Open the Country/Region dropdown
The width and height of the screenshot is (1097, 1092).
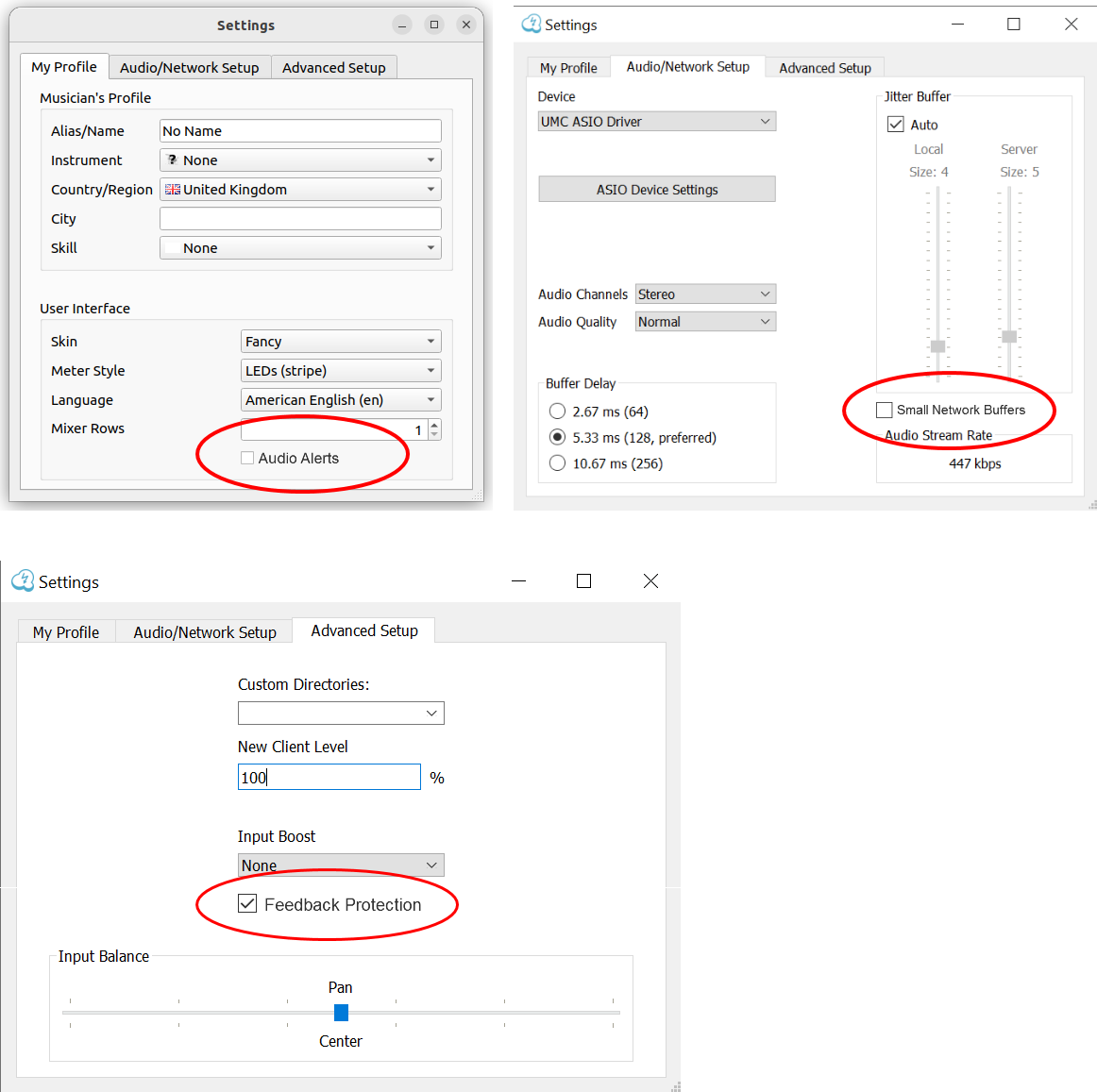tap(300, 190)
